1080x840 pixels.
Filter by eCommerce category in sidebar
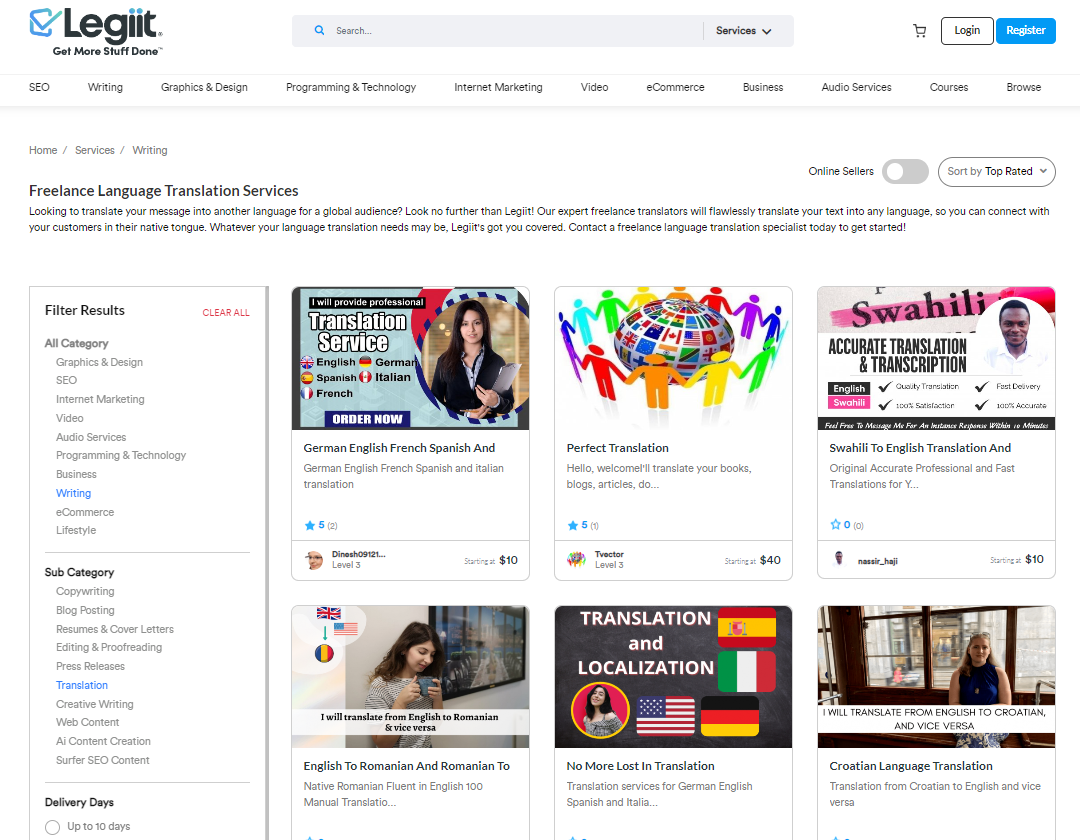pos(85,512)
